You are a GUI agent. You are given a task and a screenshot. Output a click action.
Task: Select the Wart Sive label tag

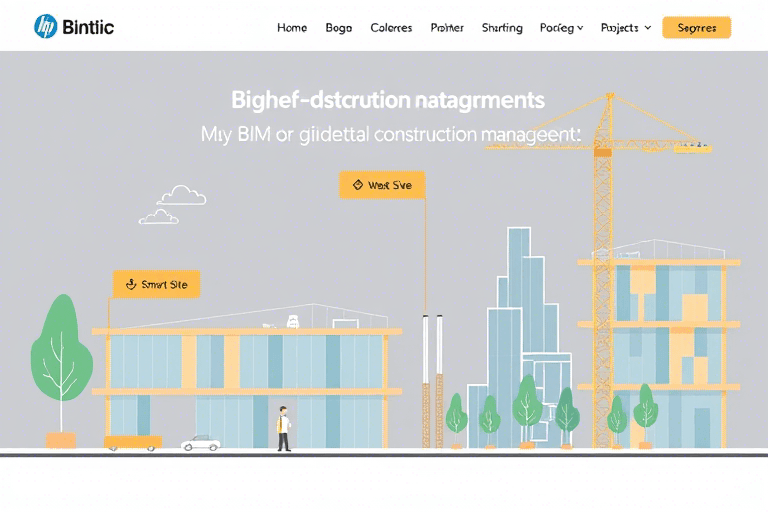pyautogui.click(x=382, y=185)
